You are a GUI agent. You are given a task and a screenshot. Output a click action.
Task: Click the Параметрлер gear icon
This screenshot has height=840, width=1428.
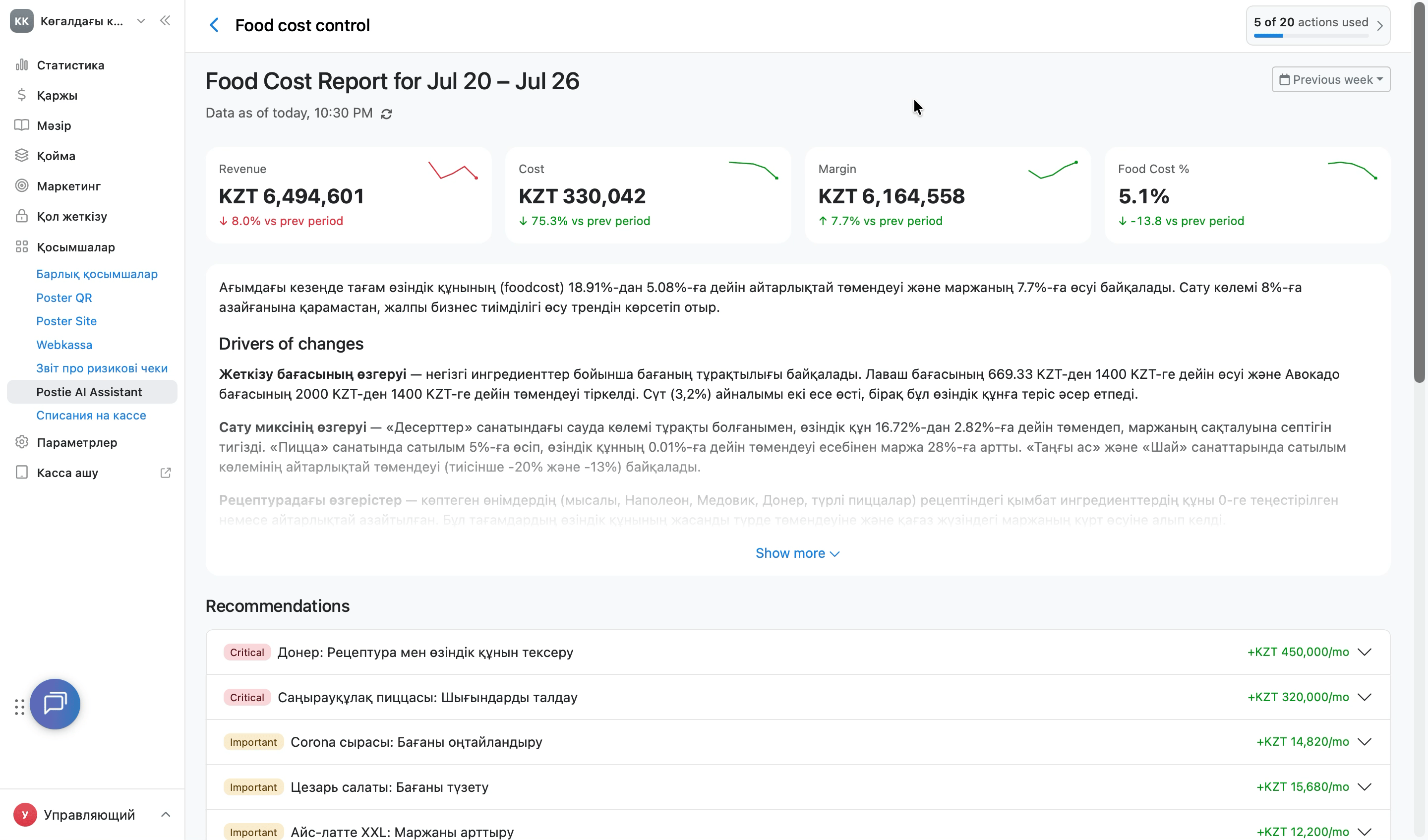point(21,442)
